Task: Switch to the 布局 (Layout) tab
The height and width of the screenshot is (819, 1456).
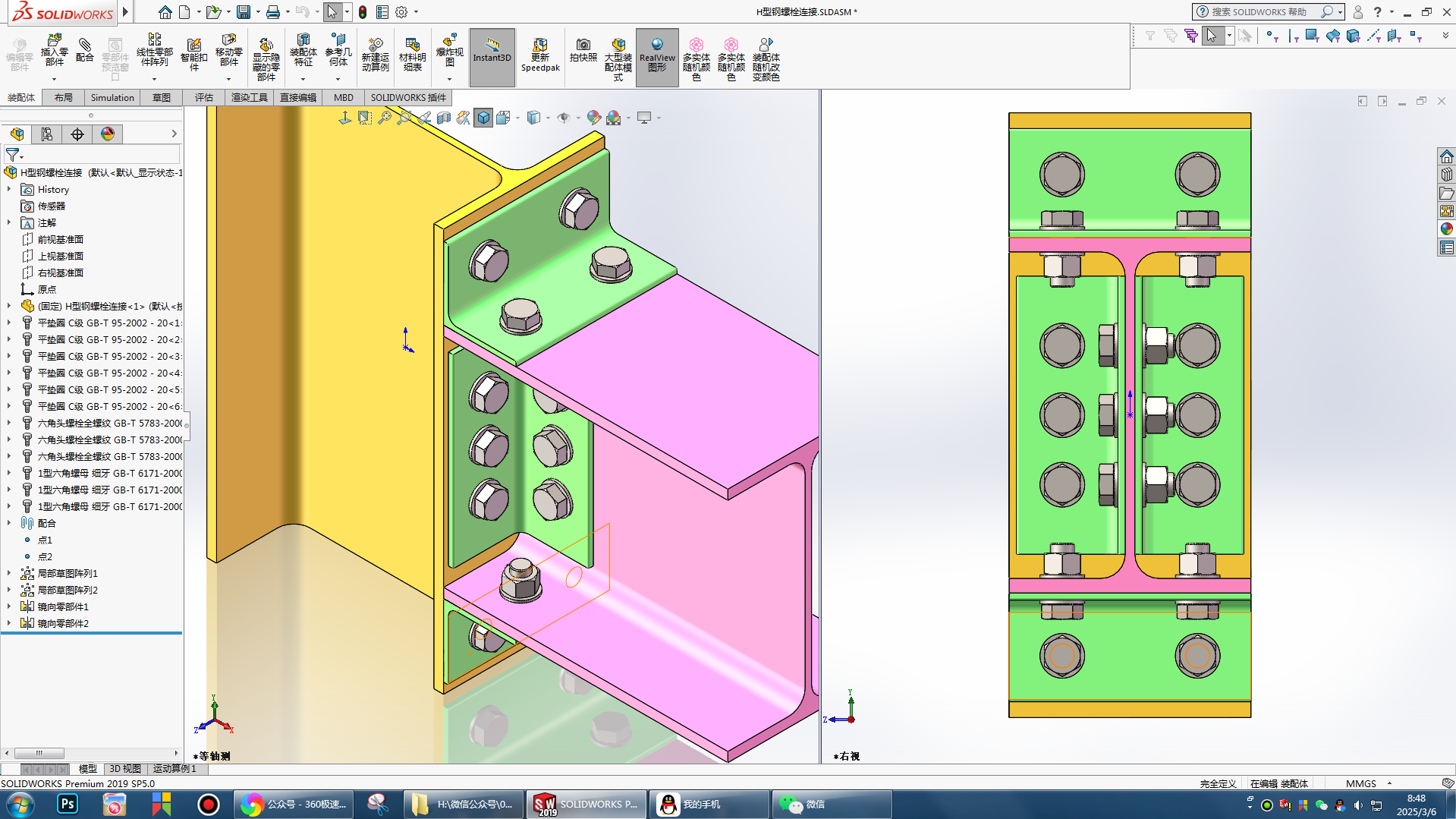Action: (64, 97)
